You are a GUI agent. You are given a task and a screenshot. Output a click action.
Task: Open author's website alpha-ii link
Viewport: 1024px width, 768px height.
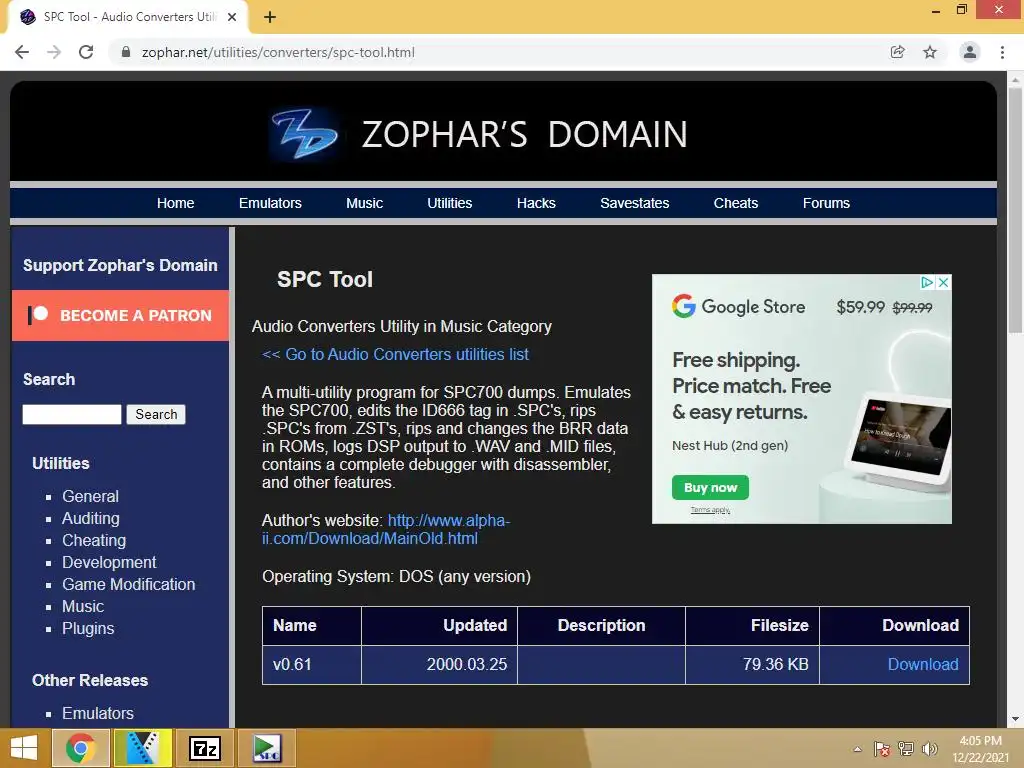click(386, 530)
